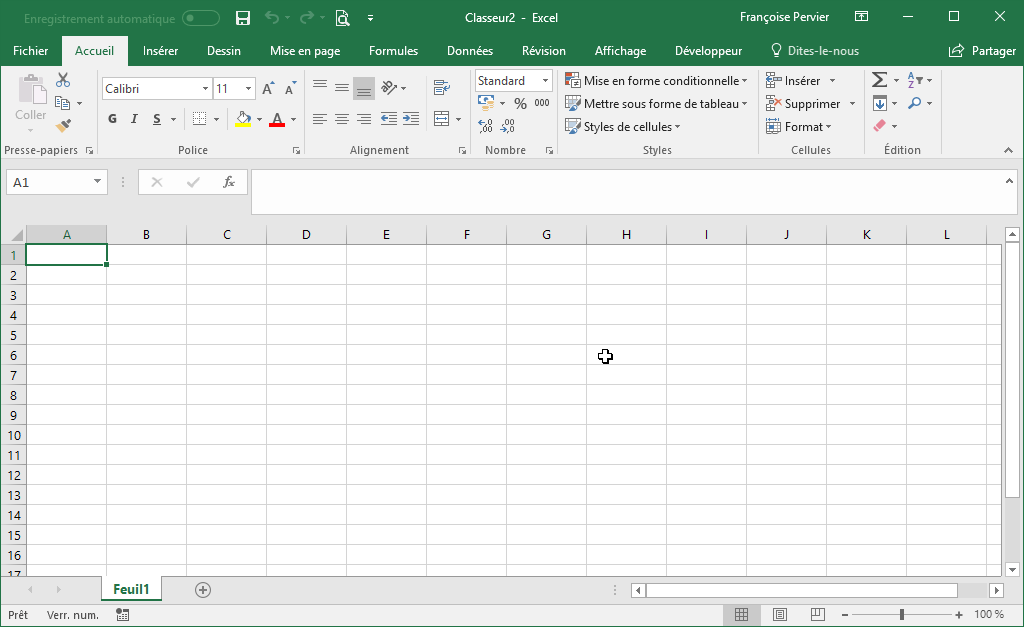This screenshot has height=627, width=1024.
Task: Select the Format Painter brush icon
Action: 63,126
